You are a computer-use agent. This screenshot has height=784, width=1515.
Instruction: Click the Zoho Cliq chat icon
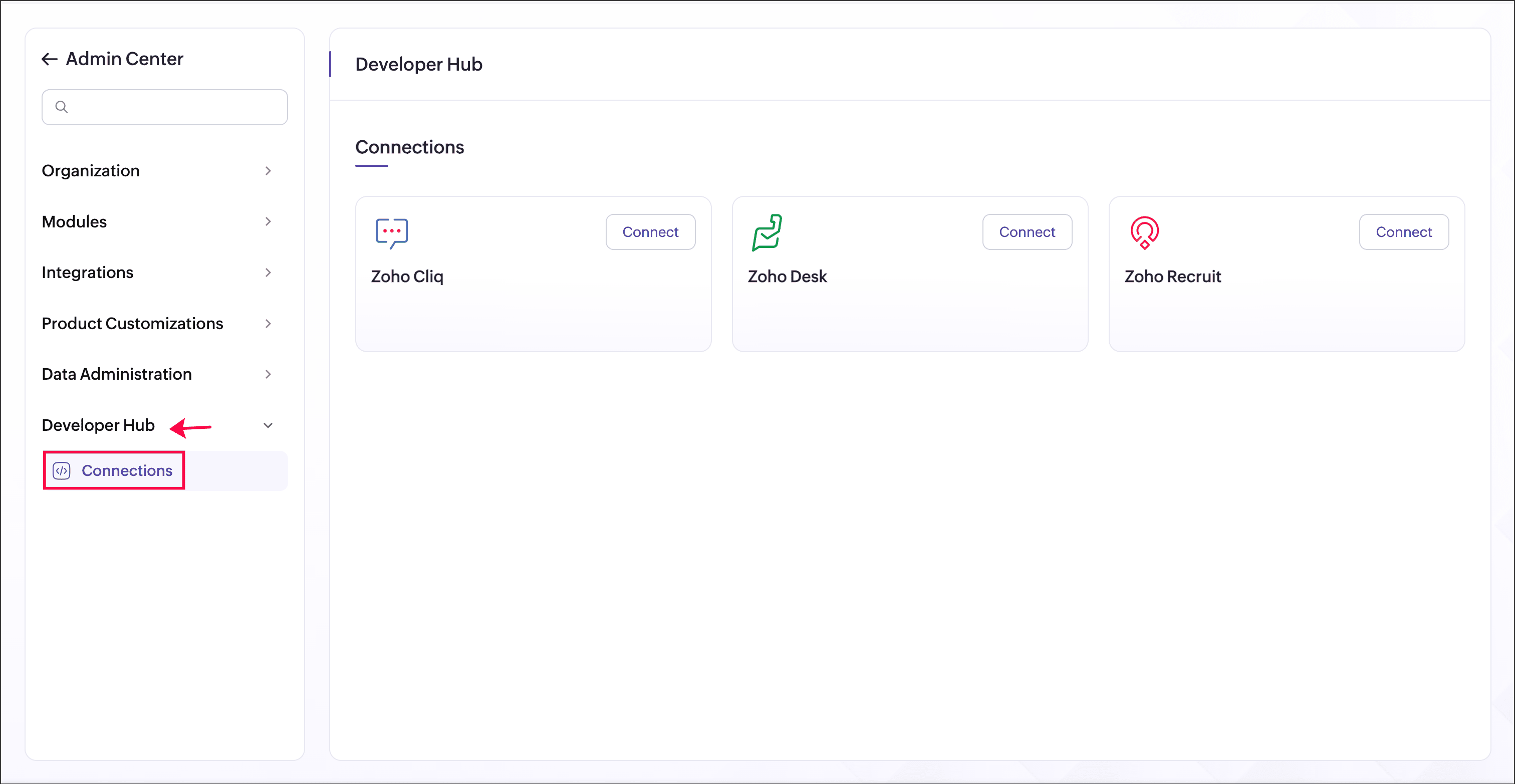point(392,233)
